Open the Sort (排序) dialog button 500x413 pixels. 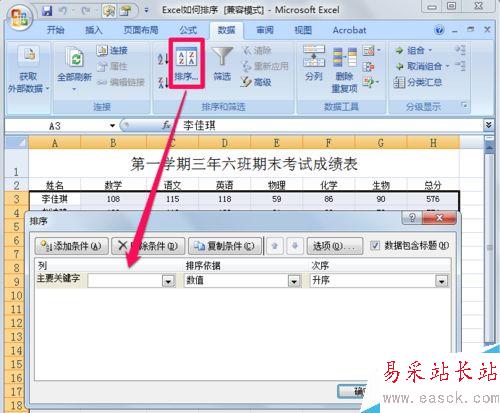click(x=186, y=63)
